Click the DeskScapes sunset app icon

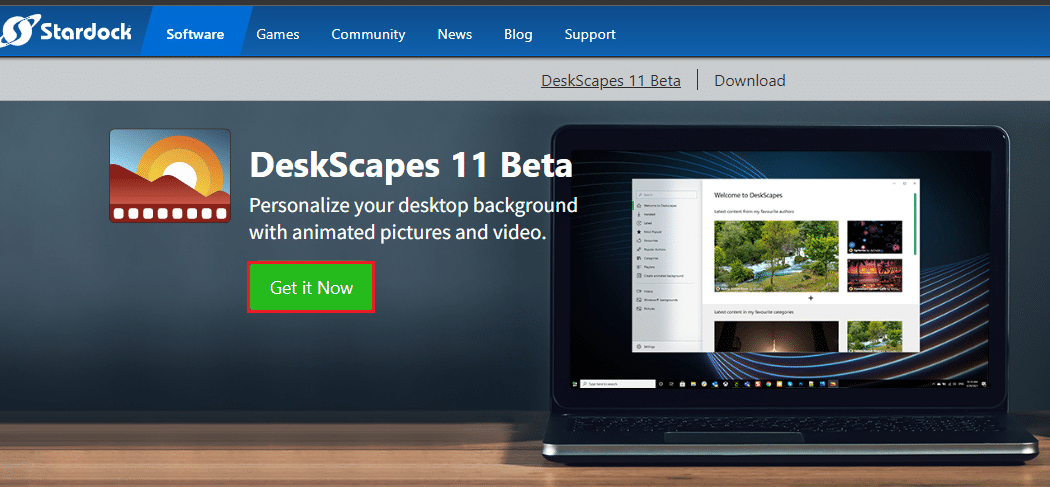170,176
